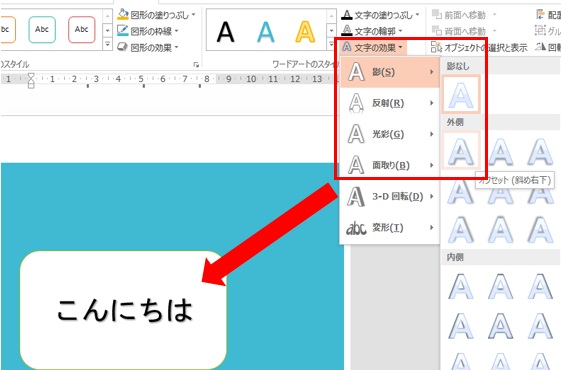
Task: Choose the 影なし no-shadow preset
Action: (x=461, y=94)
